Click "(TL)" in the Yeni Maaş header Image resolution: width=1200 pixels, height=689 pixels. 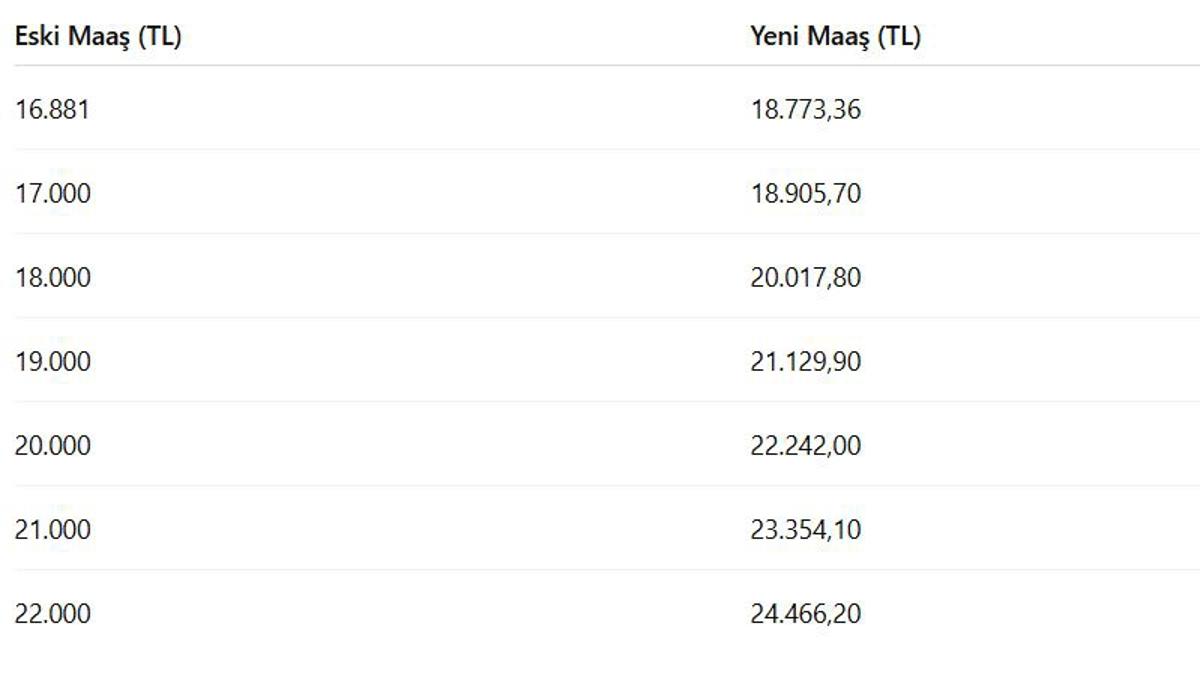coord(899,37)
